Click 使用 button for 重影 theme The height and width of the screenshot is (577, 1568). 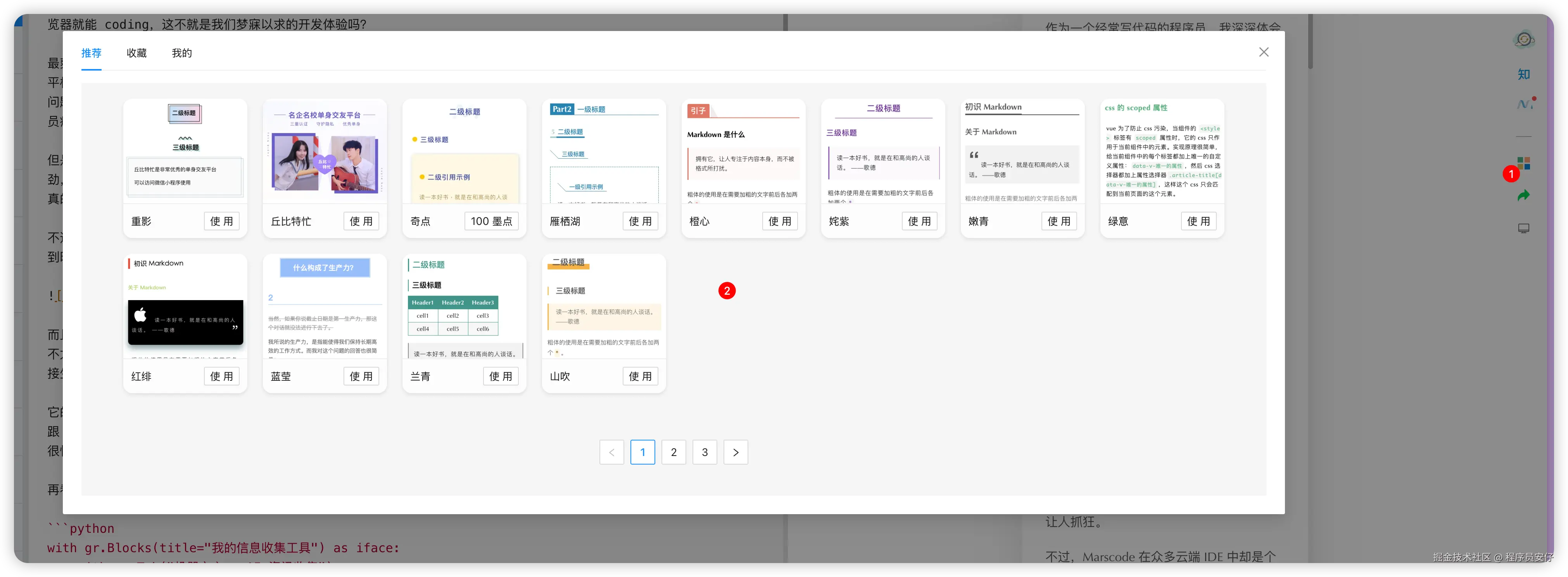click(x=221, y=221)
